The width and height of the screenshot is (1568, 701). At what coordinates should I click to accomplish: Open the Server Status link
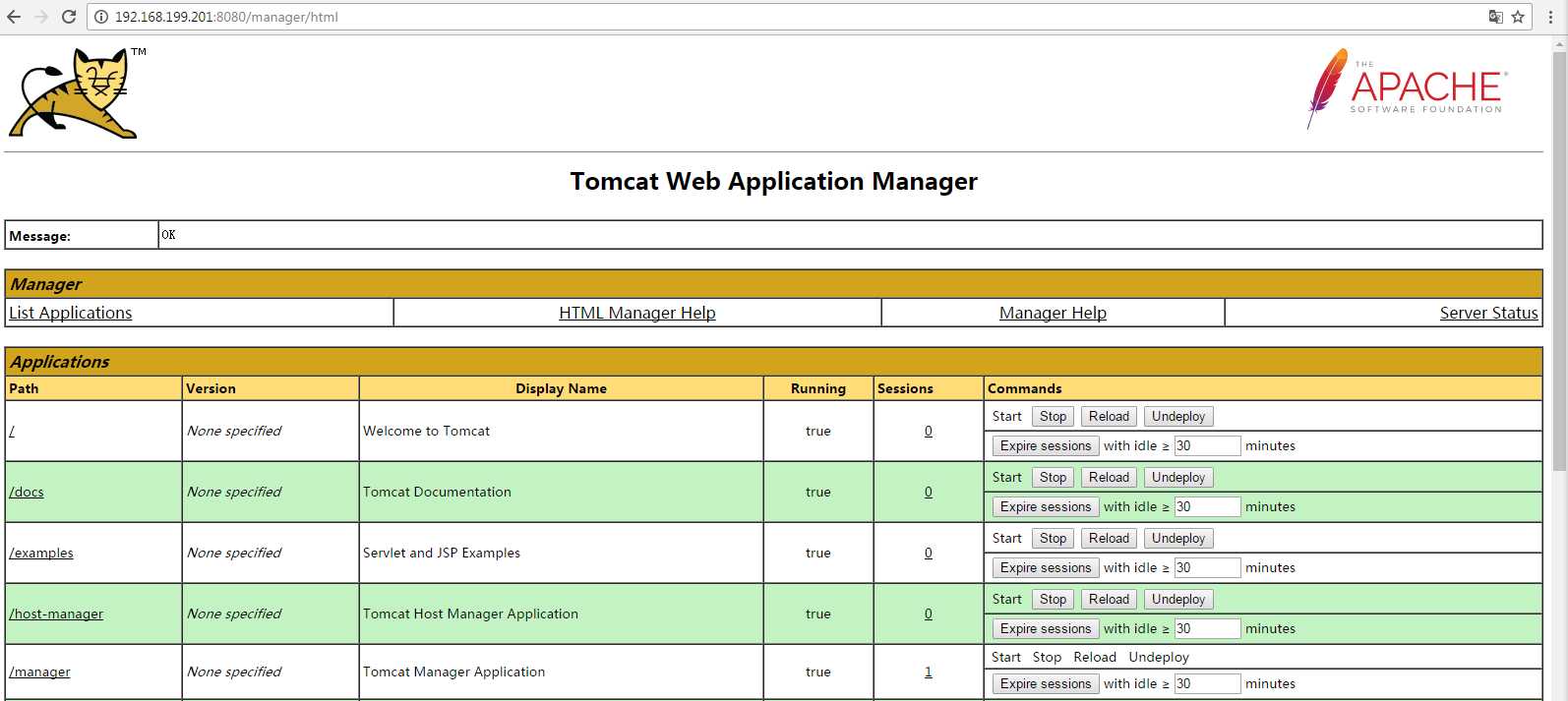[1488, 313]
